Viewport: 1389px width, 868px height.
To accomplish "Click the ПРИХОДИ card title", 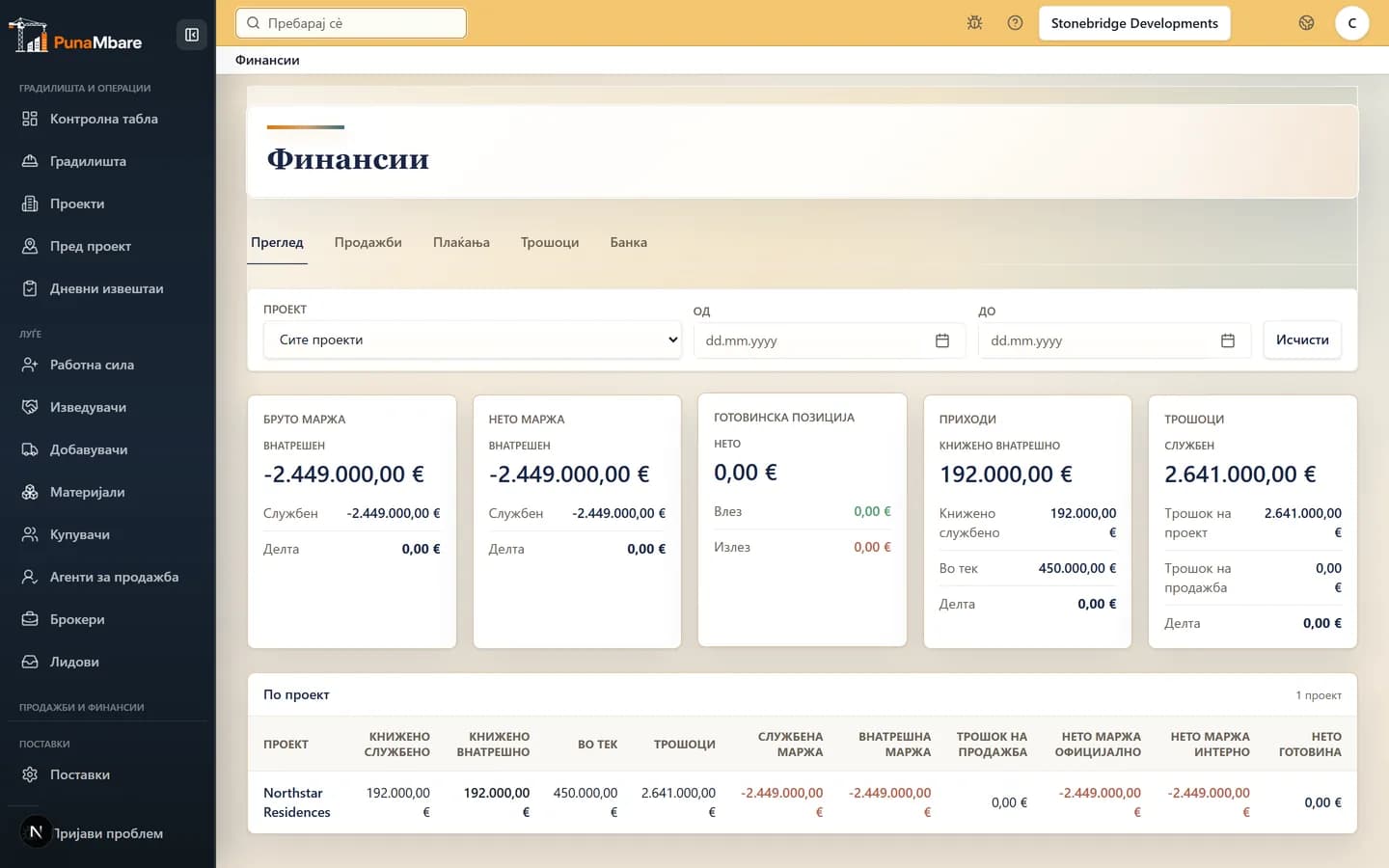I will 967,420.
